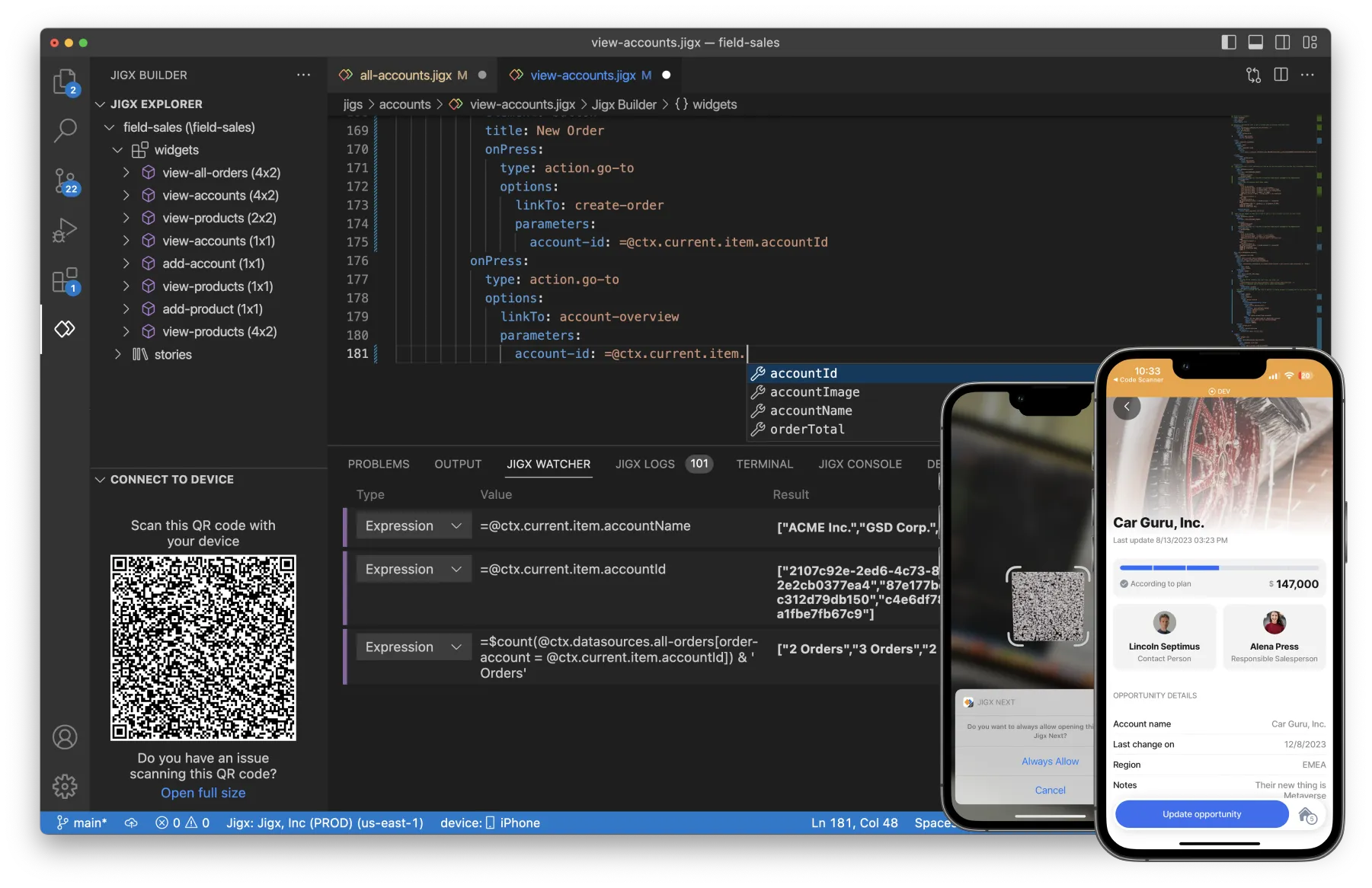The height and width of the screenshot is (888, 1372).
Task: Open the PROBLEMS panel tab
Action: coord(379,464)
